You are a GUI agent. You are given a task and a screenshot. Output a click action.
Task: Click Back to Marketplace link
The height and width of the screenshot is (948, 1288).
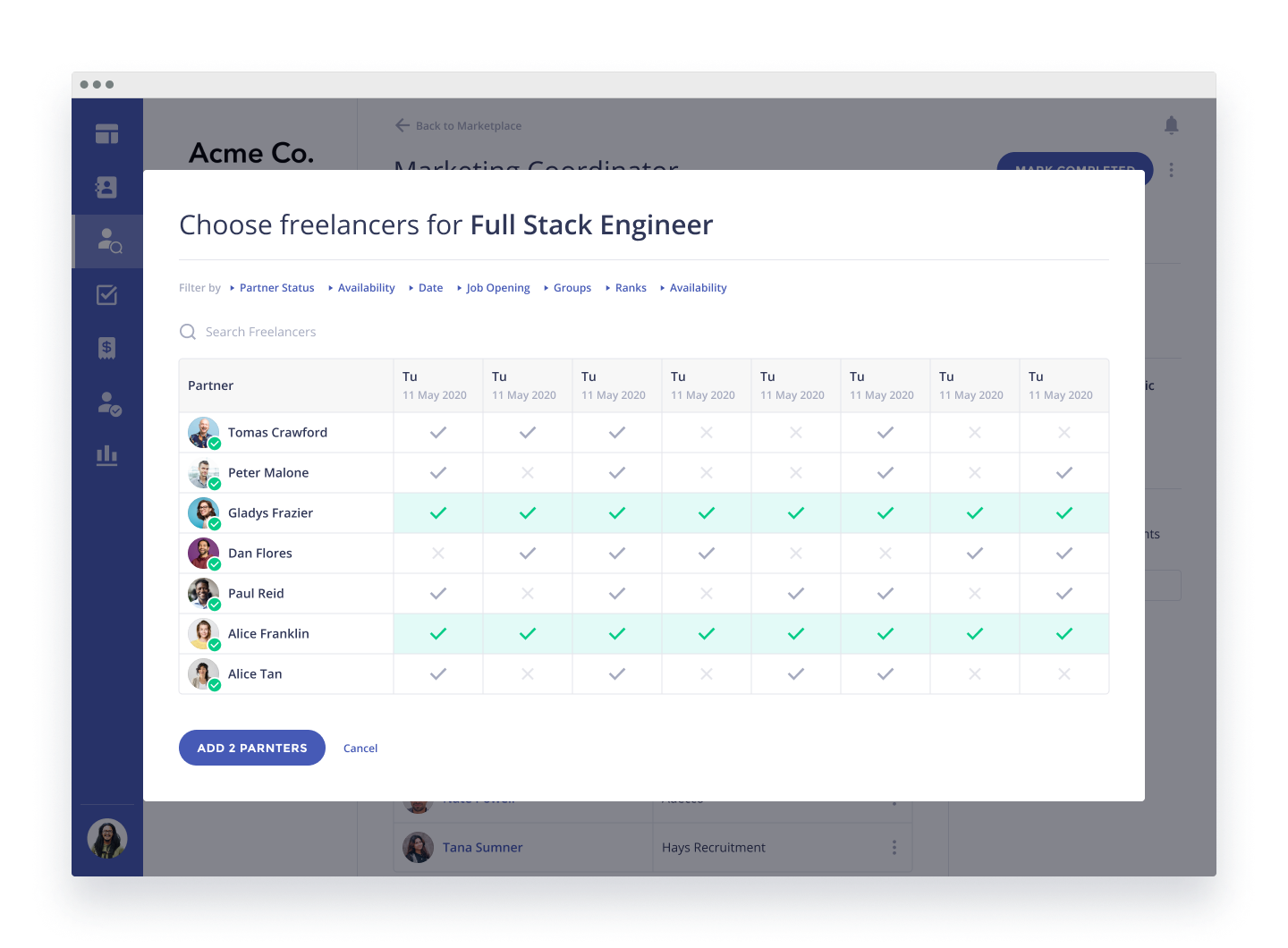[x=469, y=126]
